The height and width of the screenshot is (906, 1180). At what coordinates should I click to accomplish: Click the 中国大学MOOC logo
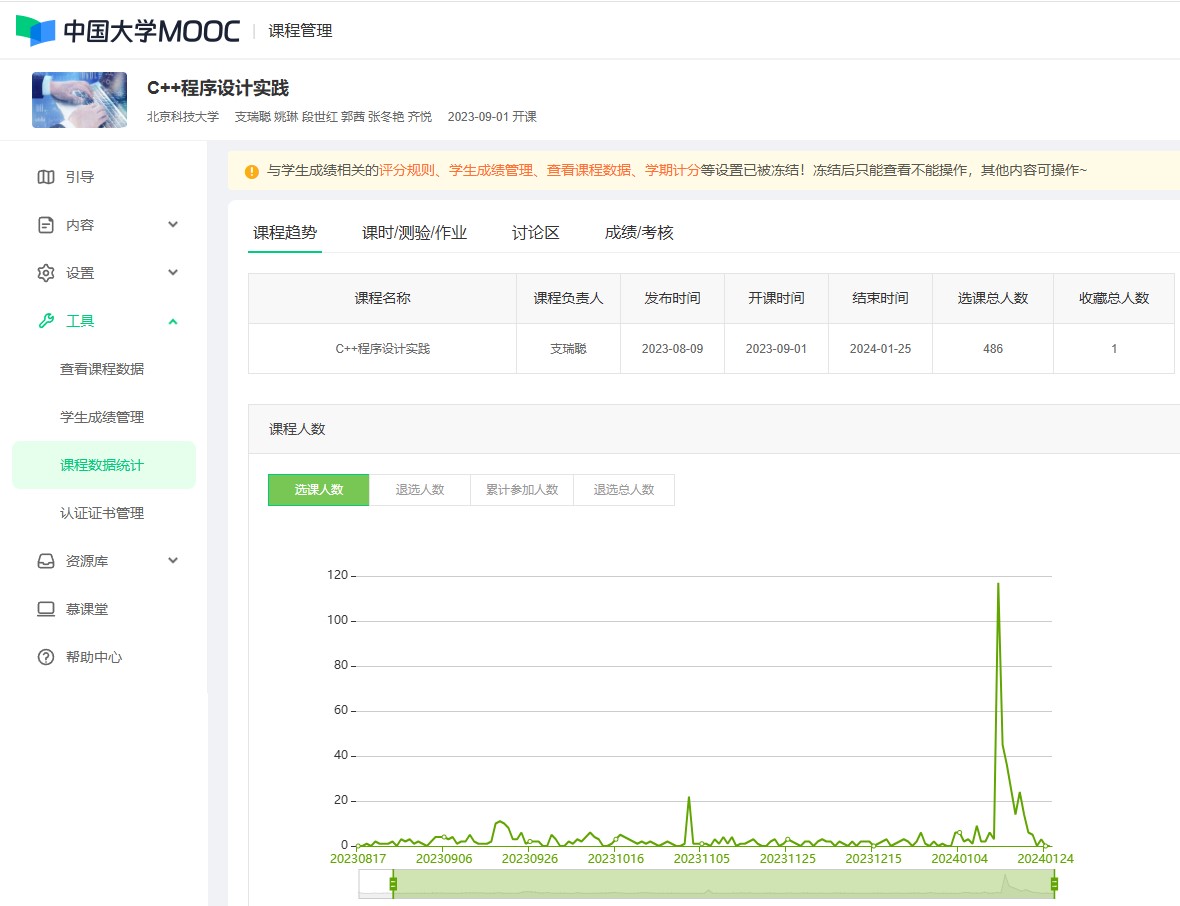[x=128, y=31]
